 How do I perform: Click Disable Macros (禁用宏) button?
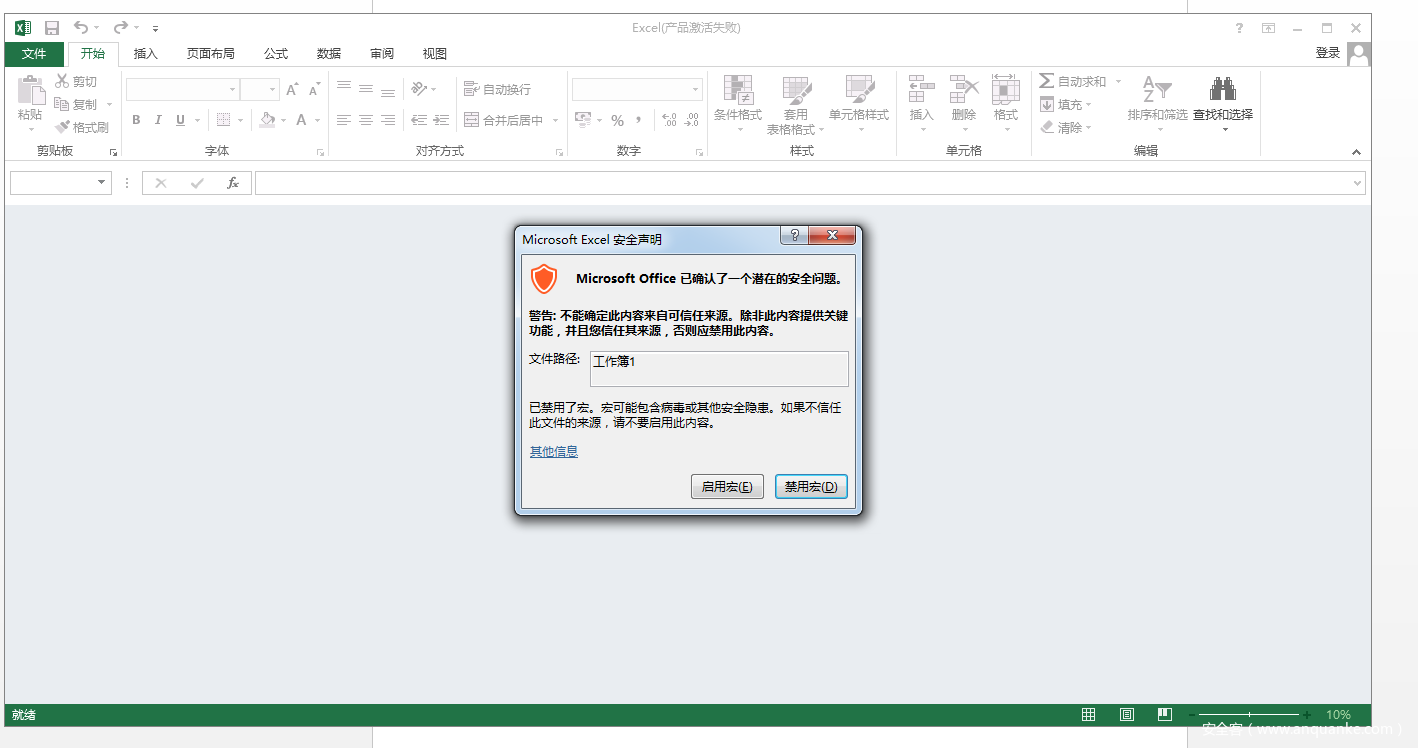click(811, 487)
